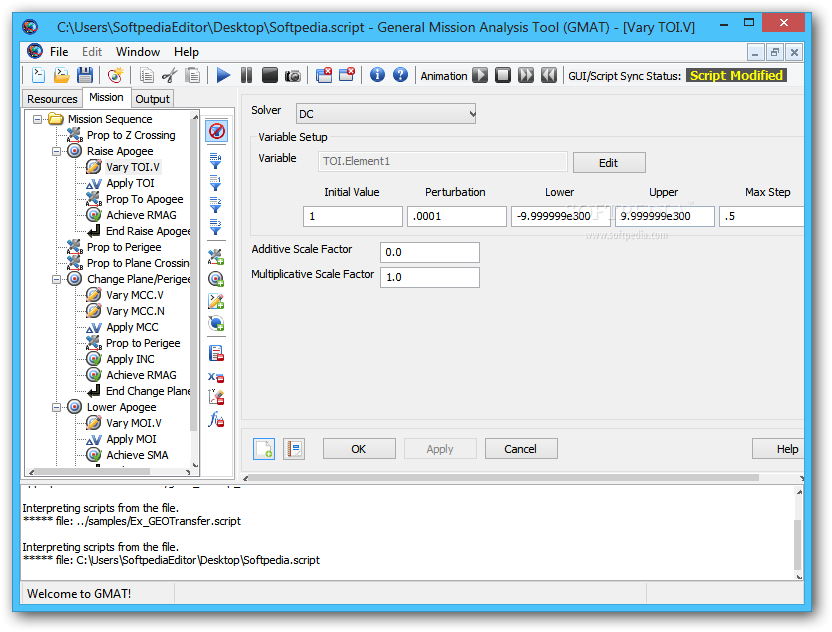Open the Edit menu

pos(92,52)
